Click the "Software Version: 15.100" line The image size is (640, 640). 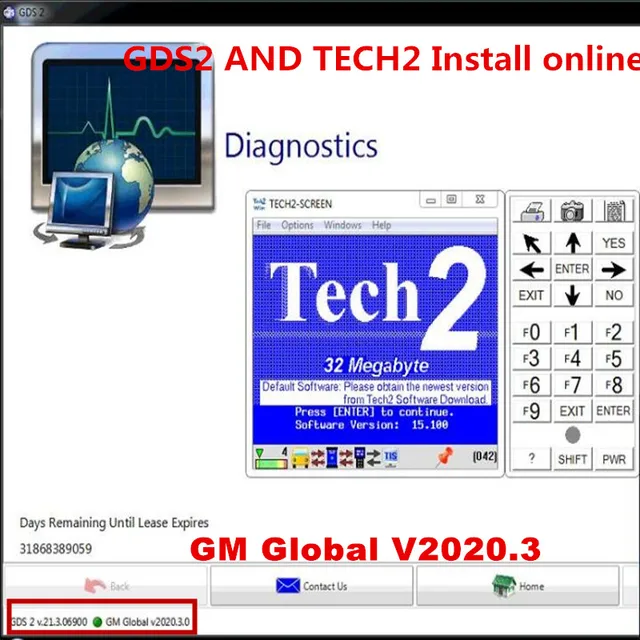point(372,425)
